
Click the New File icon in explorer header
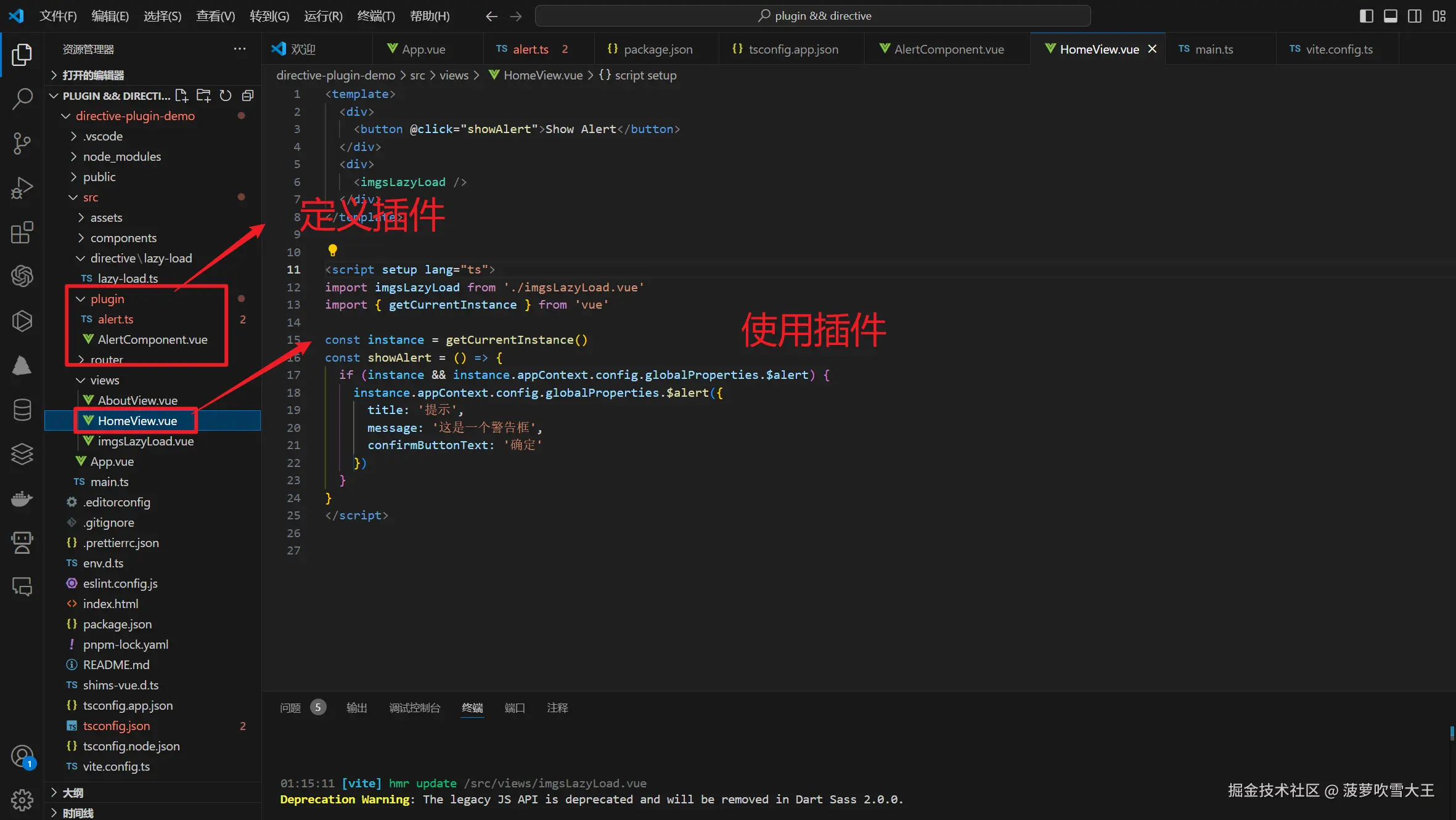[181, 95]
